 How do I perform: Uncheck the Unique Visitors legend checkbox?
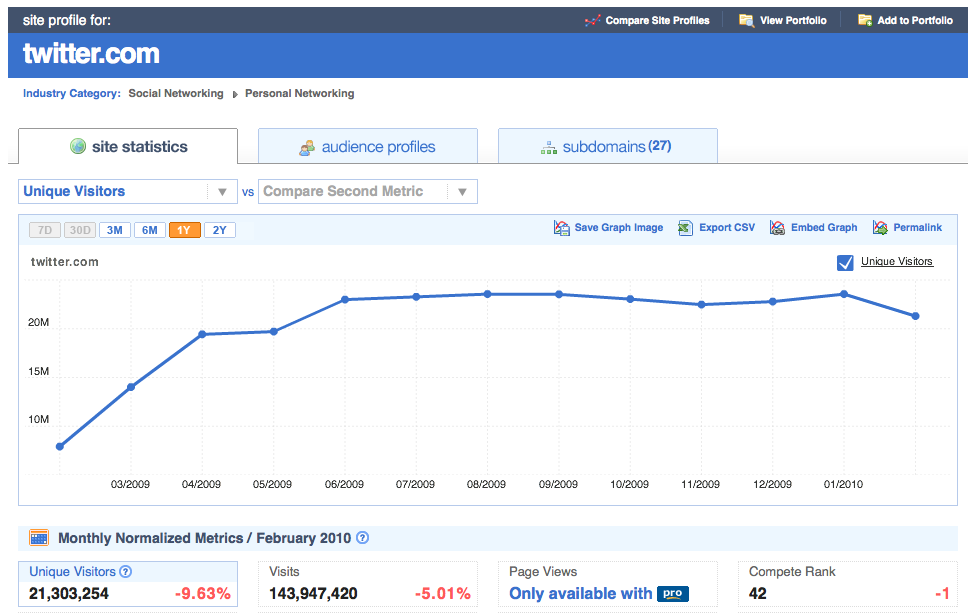(x=845, y=263)
